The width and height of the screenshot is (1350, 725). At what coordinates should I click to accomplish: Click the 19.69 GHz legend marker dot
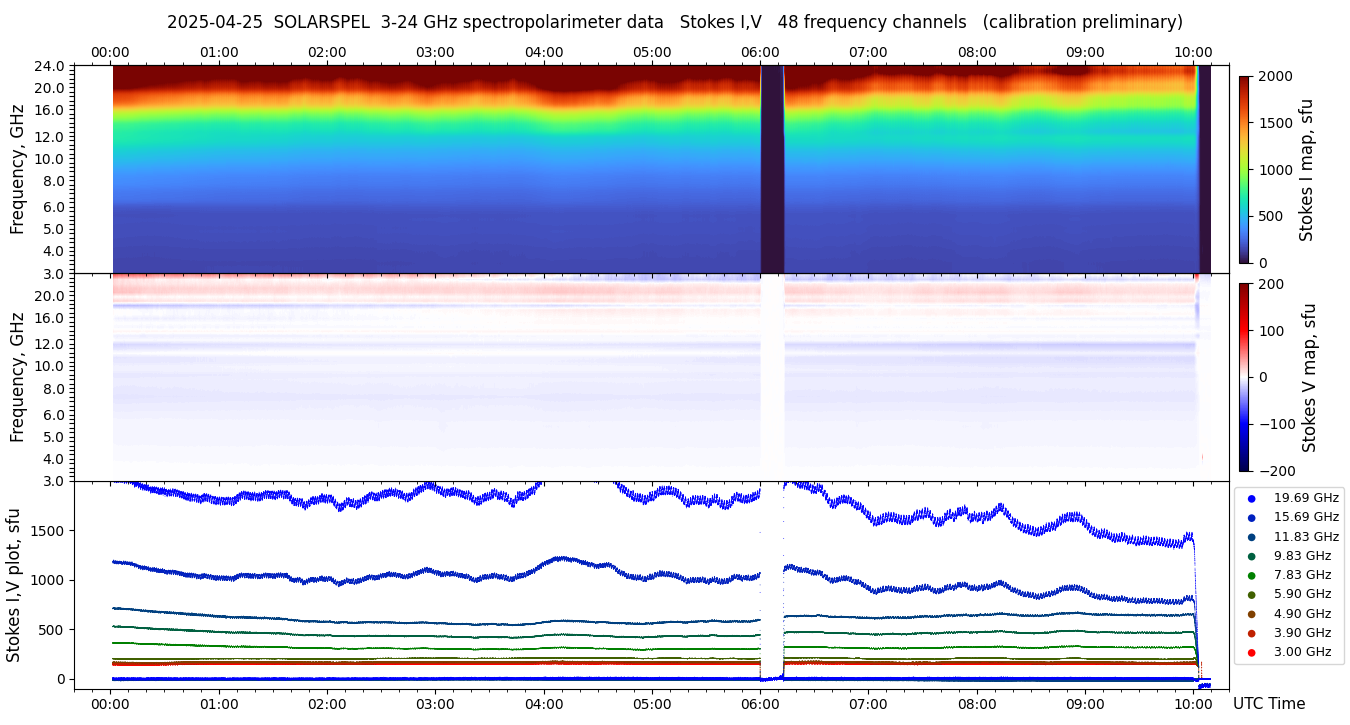(x=1251, y=498)
